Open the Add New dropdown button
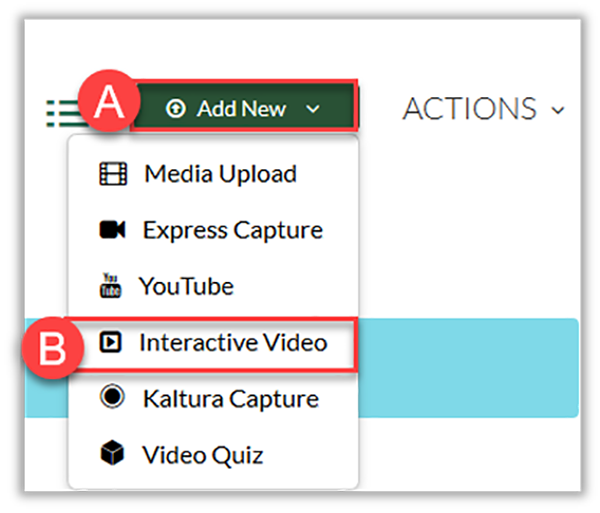The height and width of the screenshot is (513, 600). pos(243,108)
